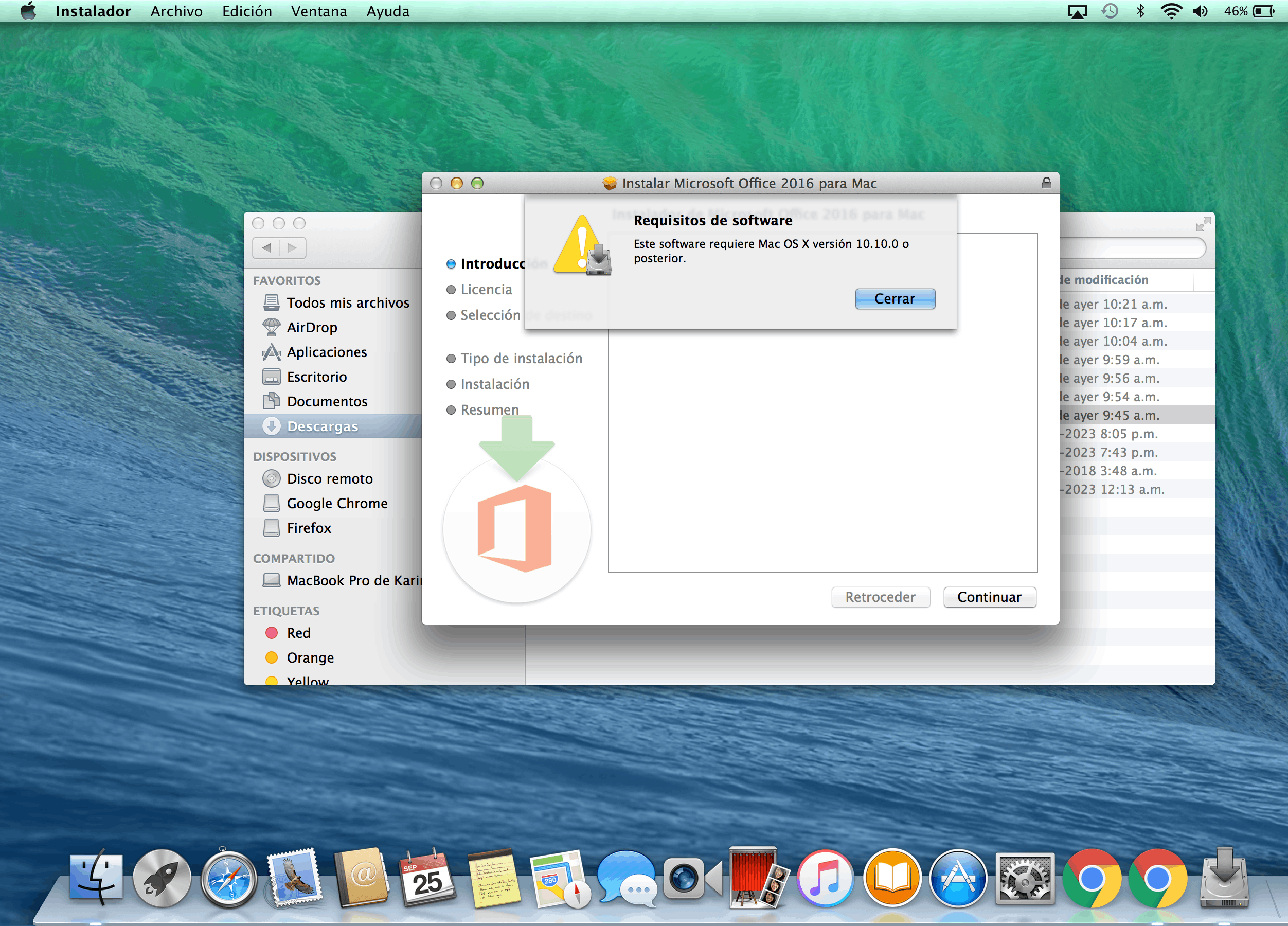1288x926 pixels.
Task: Click the Red tag in Etiquetas
Action: click(298, 633)
